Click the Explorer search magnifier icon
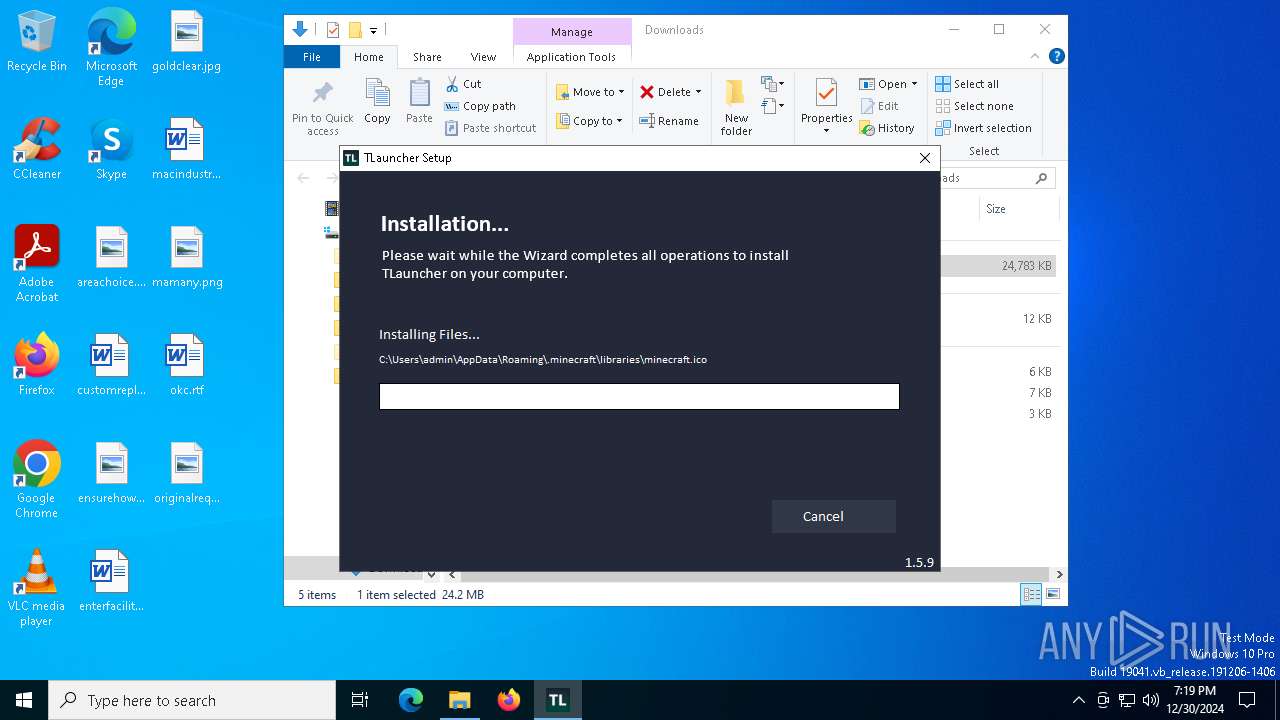1280x720 pixels. 1041,178
